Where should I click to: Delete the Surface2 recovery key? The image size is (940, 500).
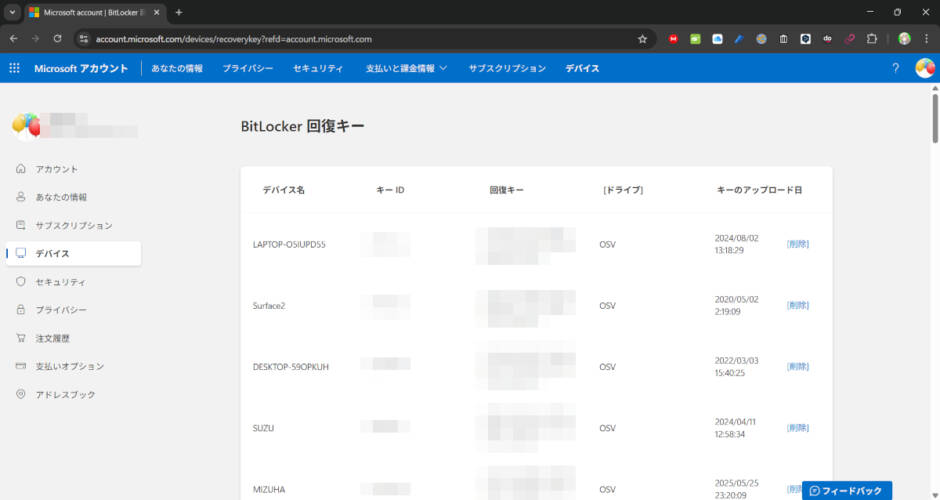point(797,305)
